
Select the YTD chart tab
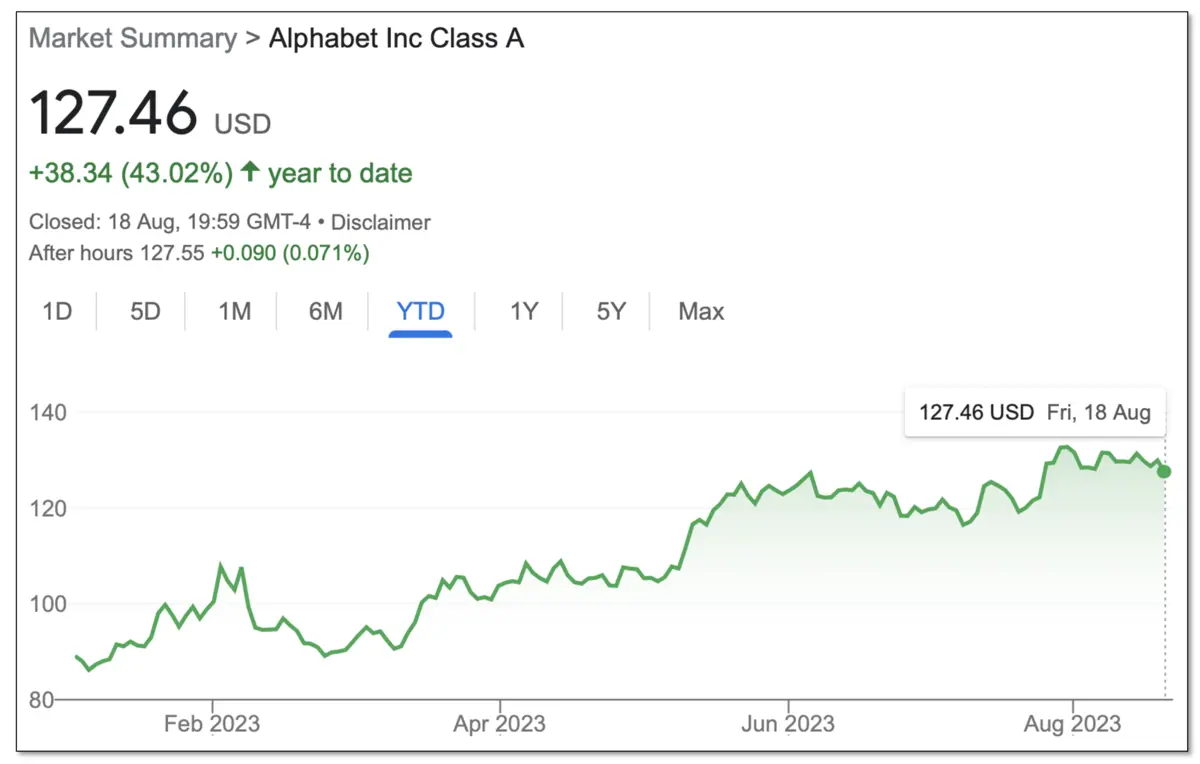click(x=420, y=311)
